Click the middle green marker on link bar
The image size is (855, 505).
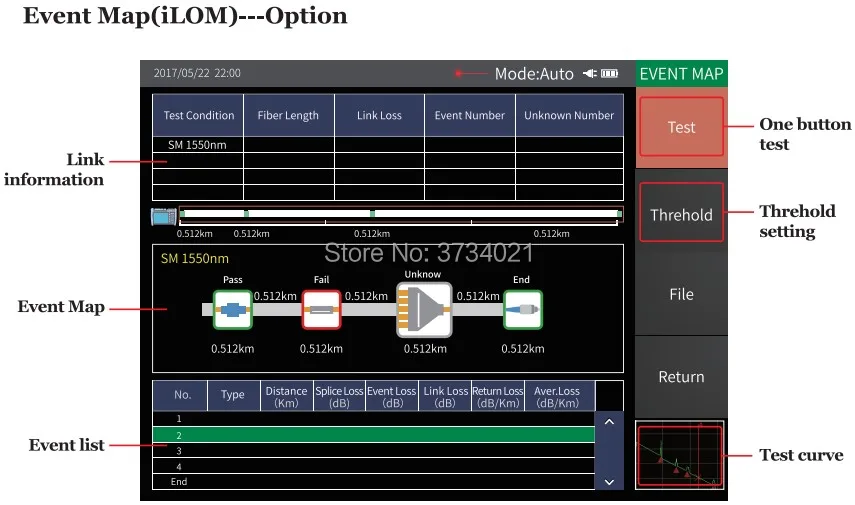(372, 214)
